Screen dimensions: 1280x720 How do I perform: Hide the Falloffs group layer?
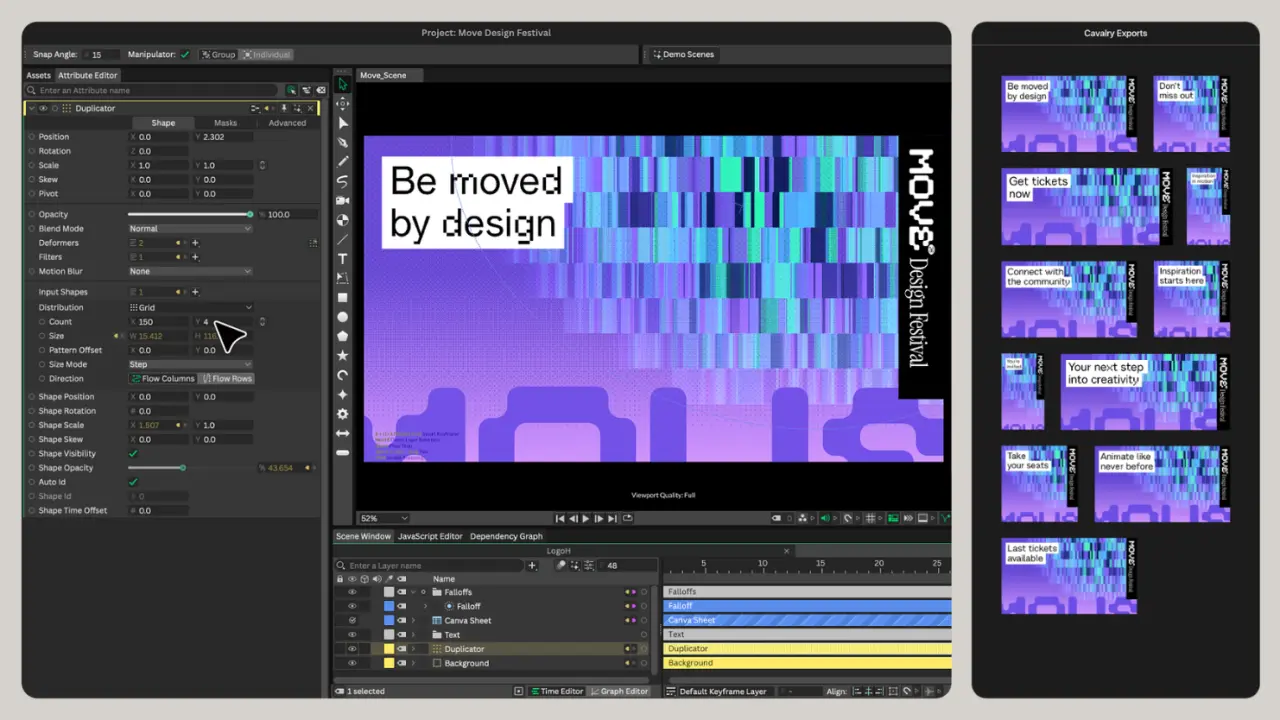pos(352,592)
